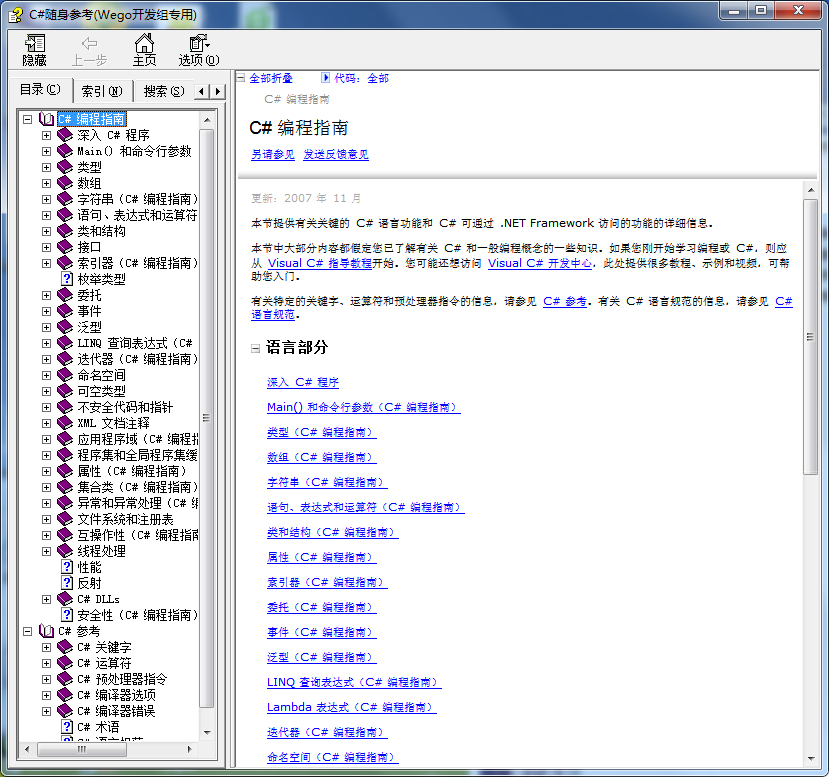The image size is (829, 777).
Task: Click the book icon beside C# 参考
Action: tap(46, 631)
